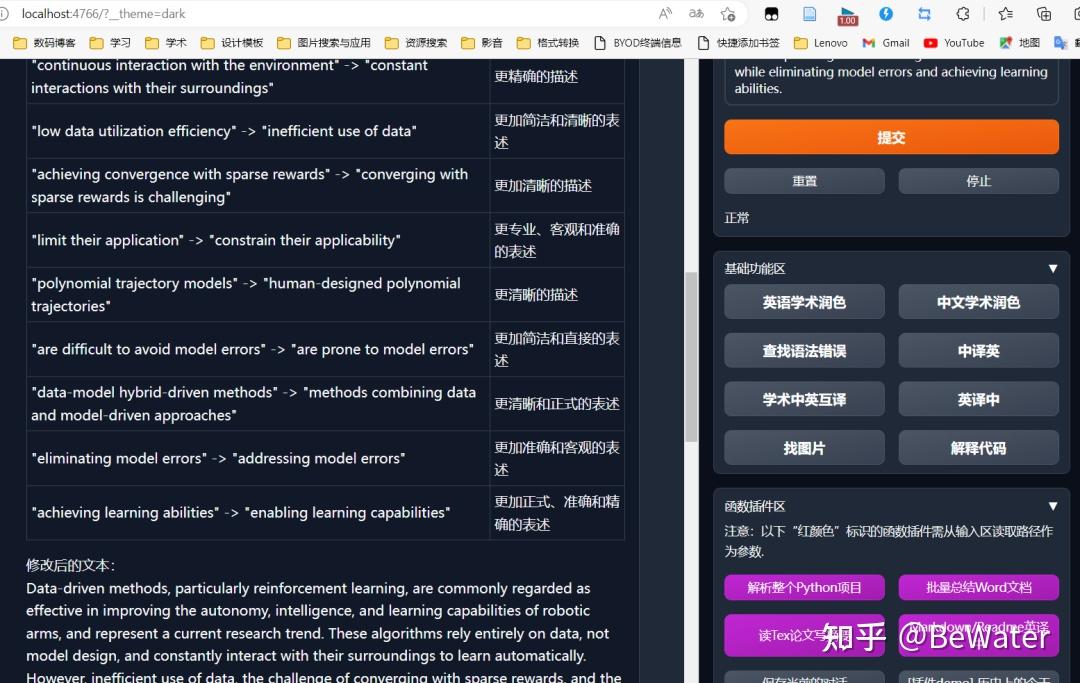The width and height of the screenshot is (1080, 683).
Task: Open the 学术 bookmarks folder
Action: coord(166,43)
